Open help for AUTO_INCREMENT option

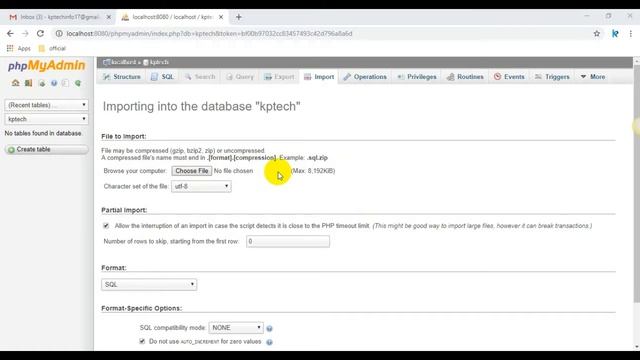click(269, 342)
